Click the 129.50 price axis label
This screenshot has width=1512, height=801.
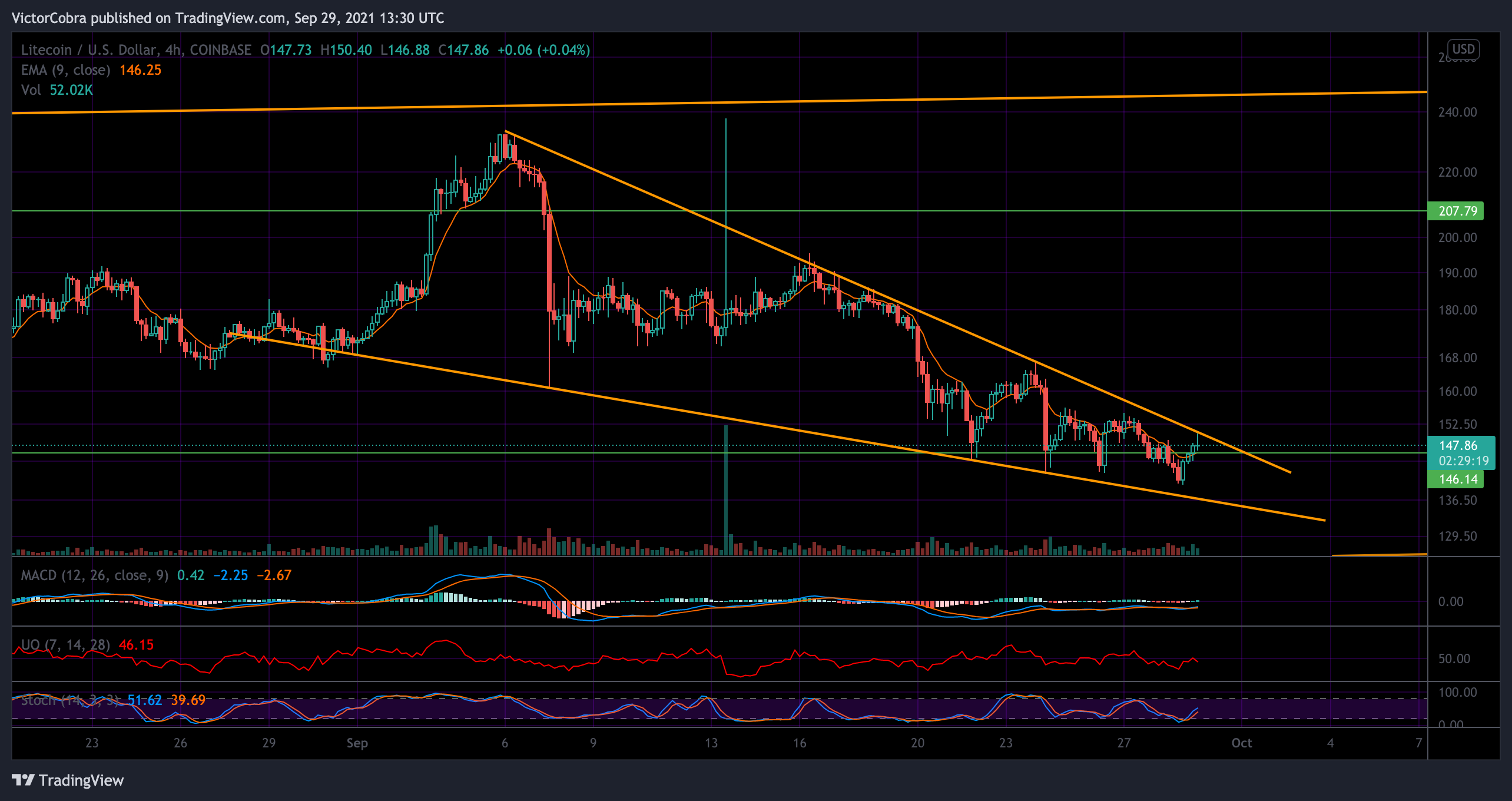tap(1457, 536)
